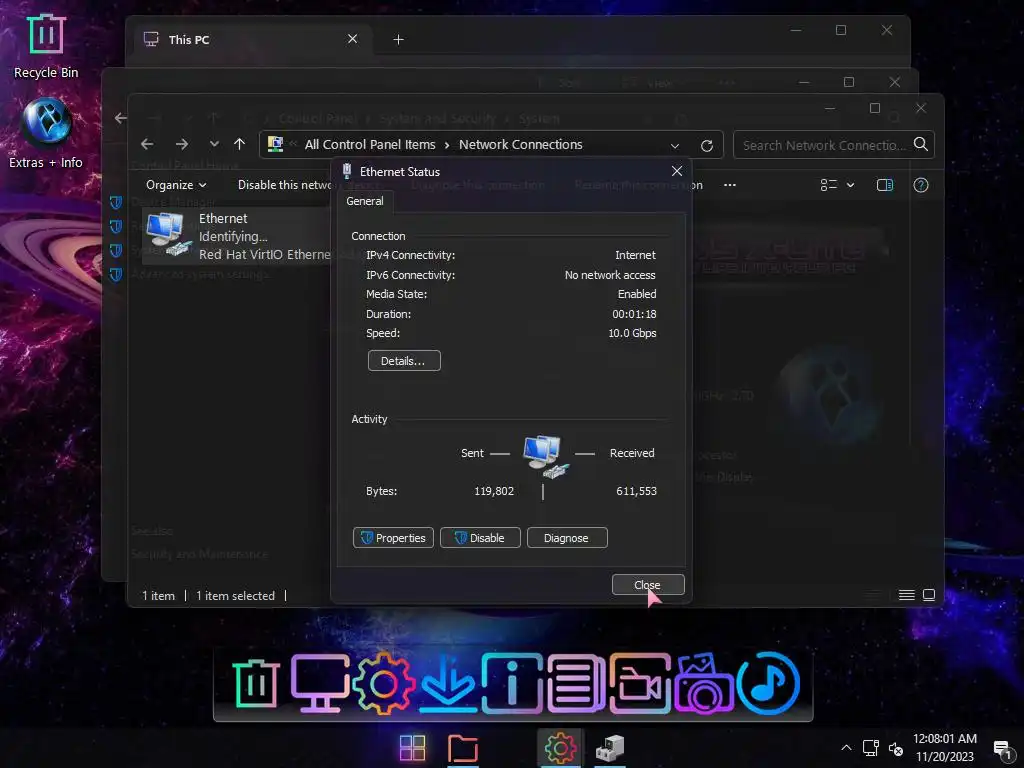Go forward in Network Connections window
The image size is (1024, 768).
tap(182, 144)
